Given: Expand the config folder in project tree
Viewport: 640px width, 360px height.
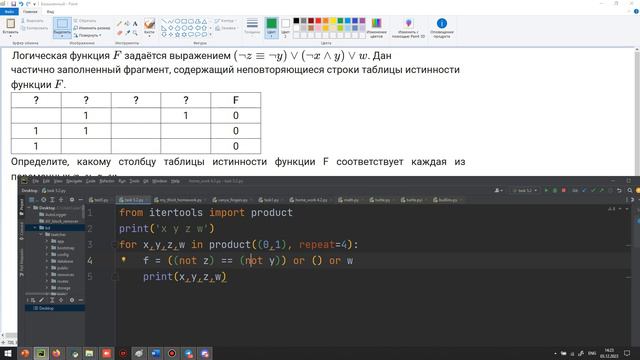Looking at the screenshot, I should [47, 254].
